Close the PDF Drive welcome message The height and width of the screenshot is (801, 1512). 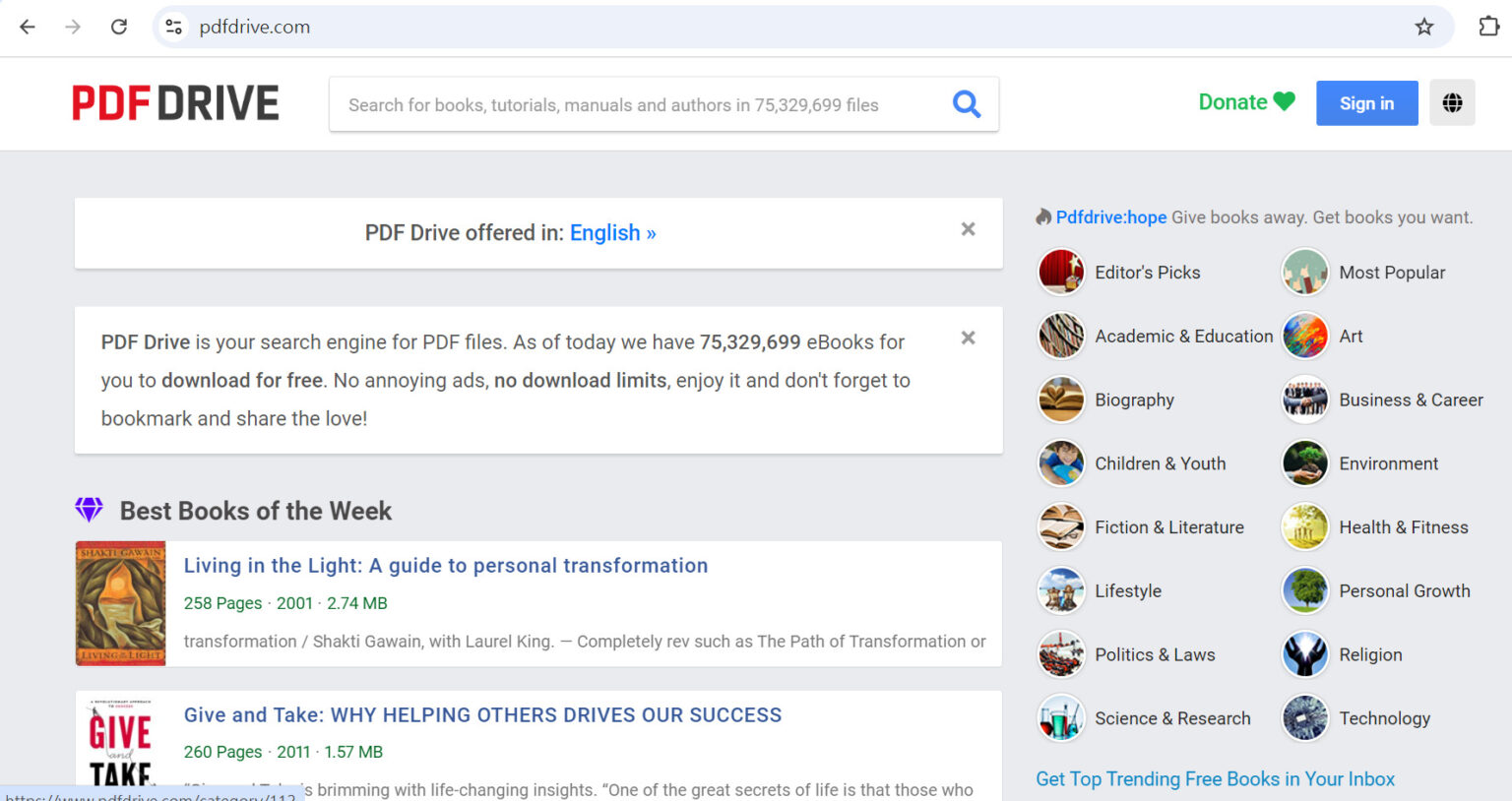968,338
